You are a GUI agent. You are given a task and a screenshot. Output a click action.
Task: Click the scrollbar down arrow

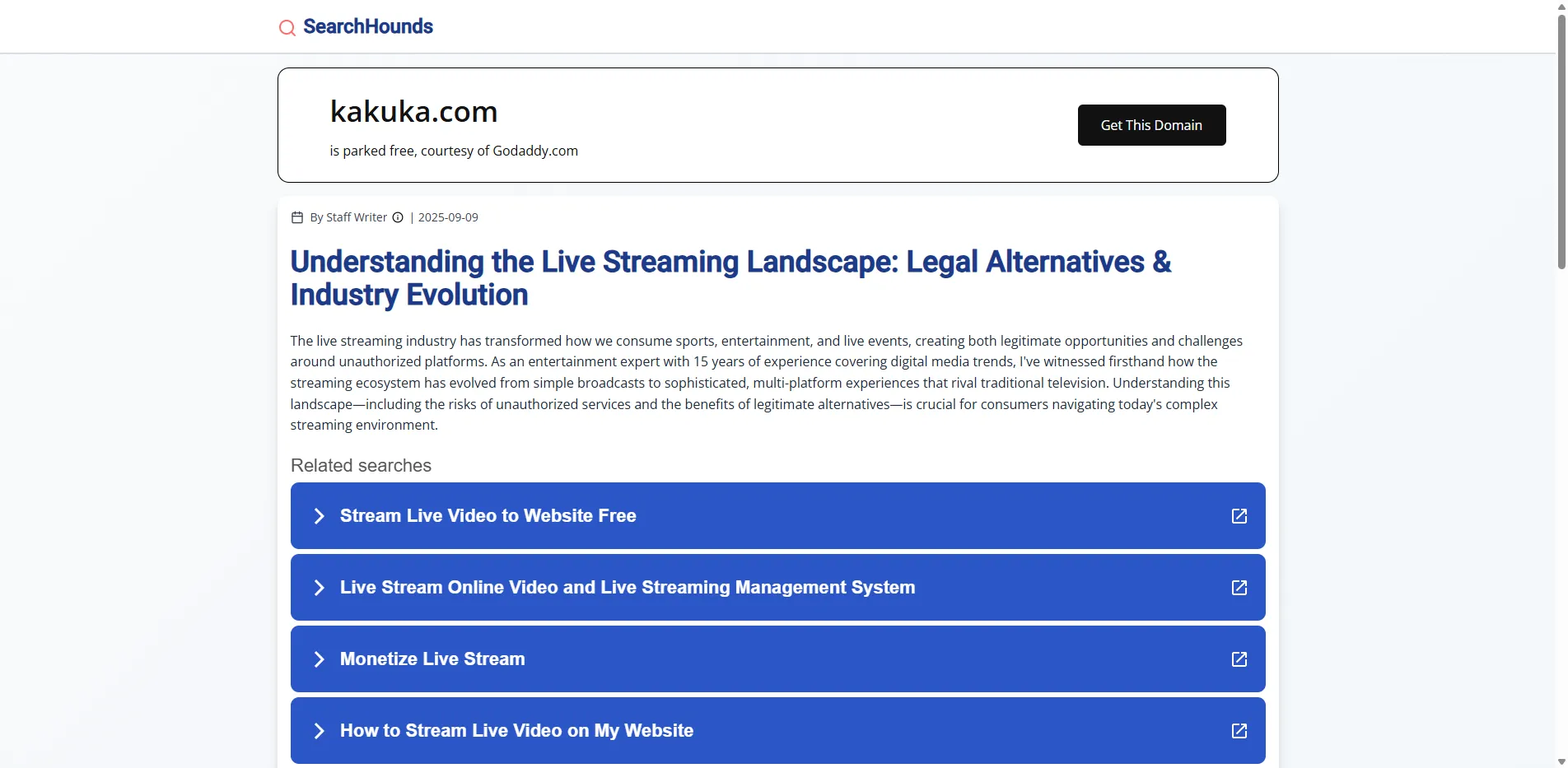point(1561,761)
